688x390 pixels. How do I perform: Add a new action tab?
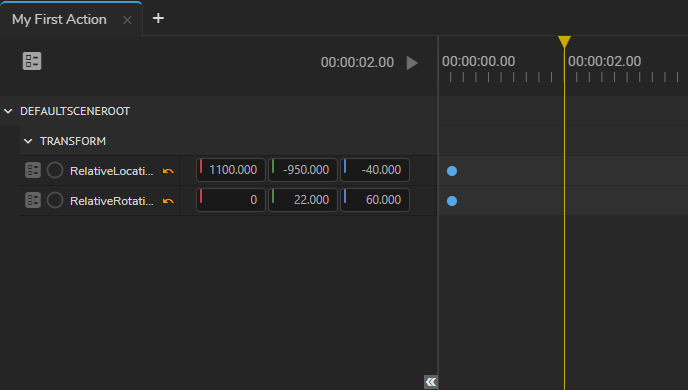click(158, 18)
